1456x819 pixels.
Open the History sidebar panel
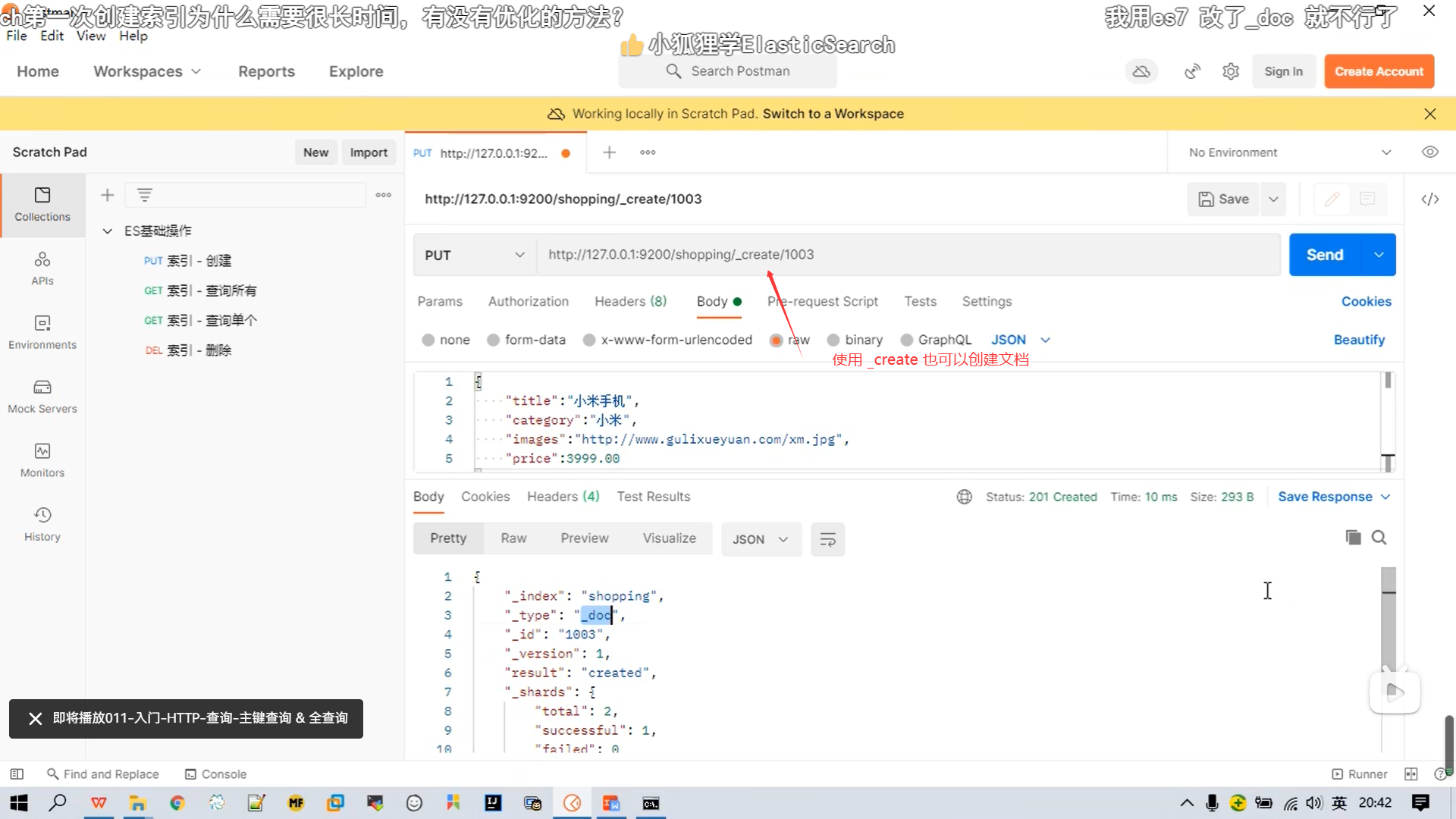42,524
